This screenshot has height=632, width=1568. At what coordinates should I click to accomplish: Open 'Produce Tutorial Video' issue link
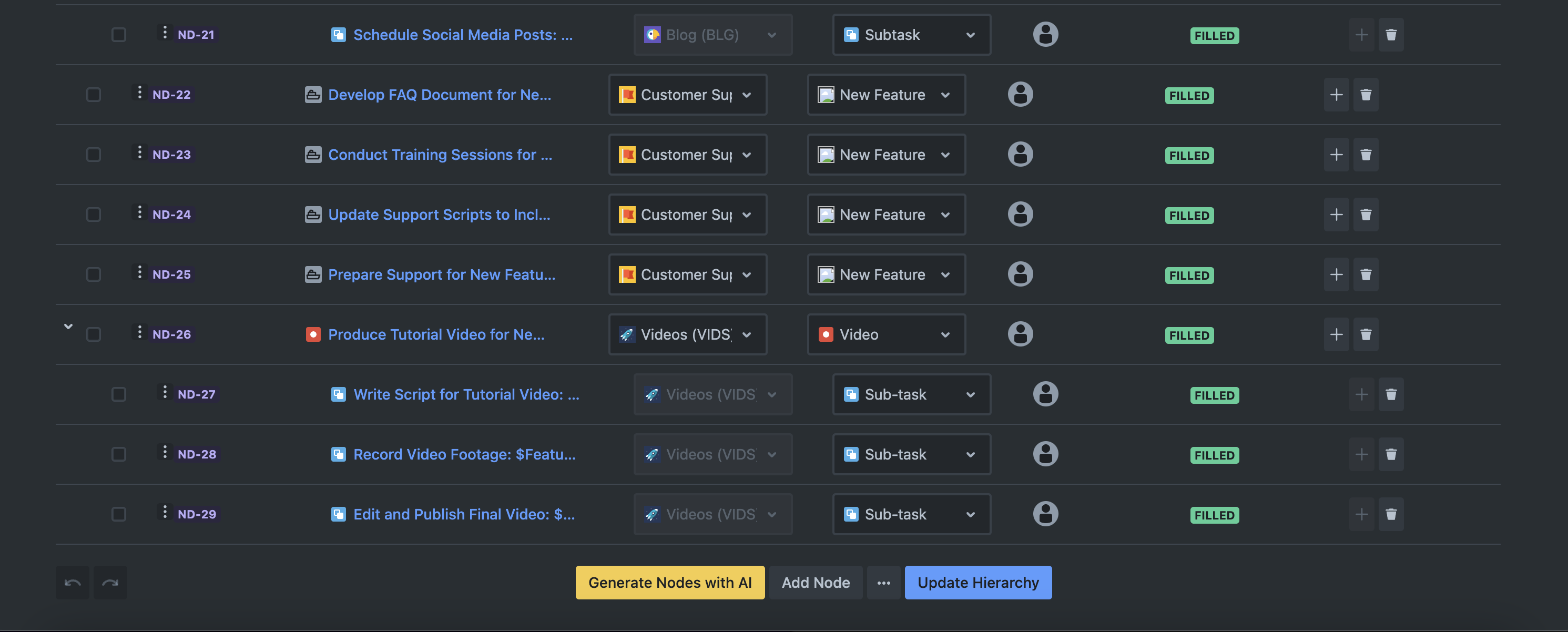(x=436, y=334)
